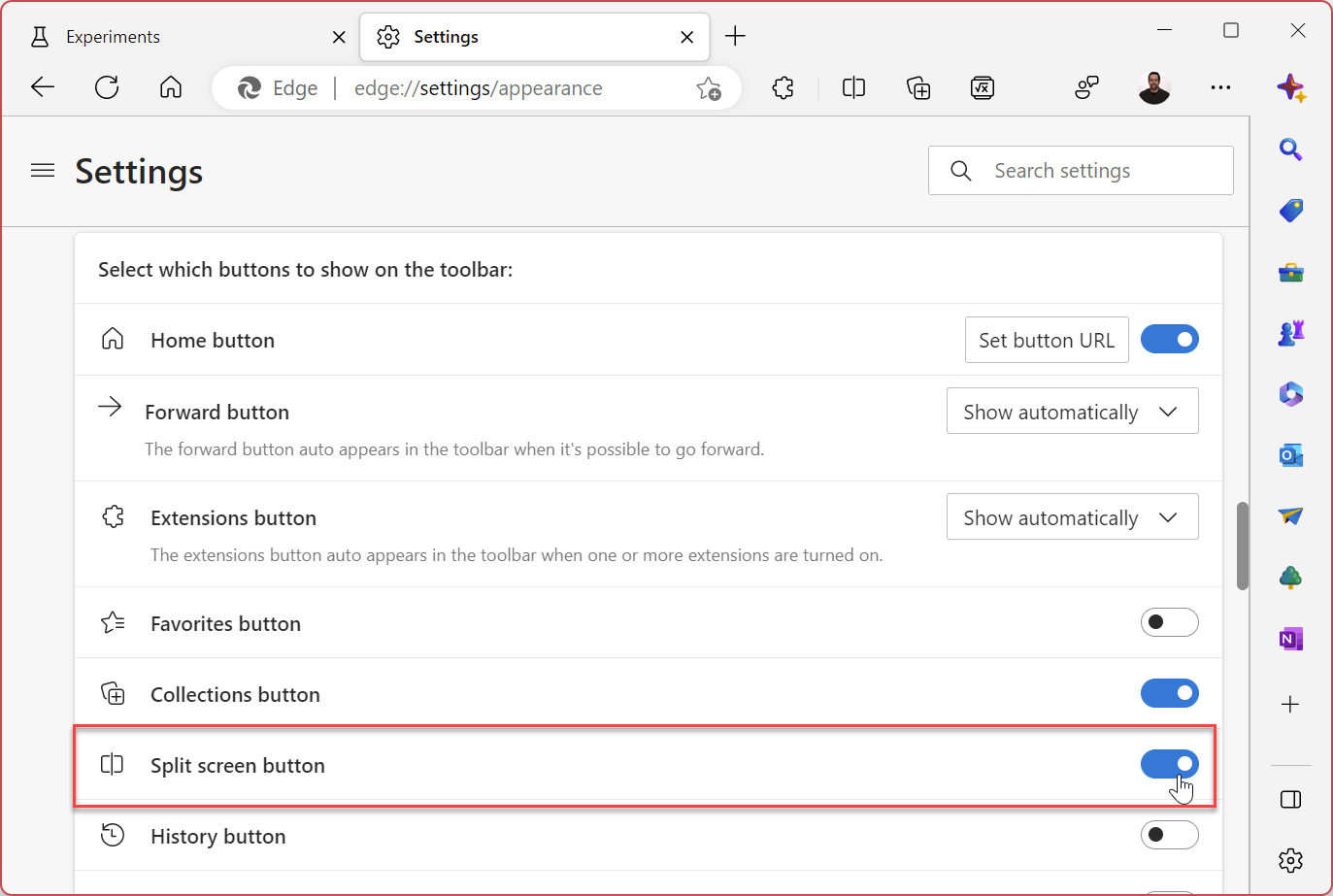
Task: Disable the Home button toggle
Action: 1170,339
